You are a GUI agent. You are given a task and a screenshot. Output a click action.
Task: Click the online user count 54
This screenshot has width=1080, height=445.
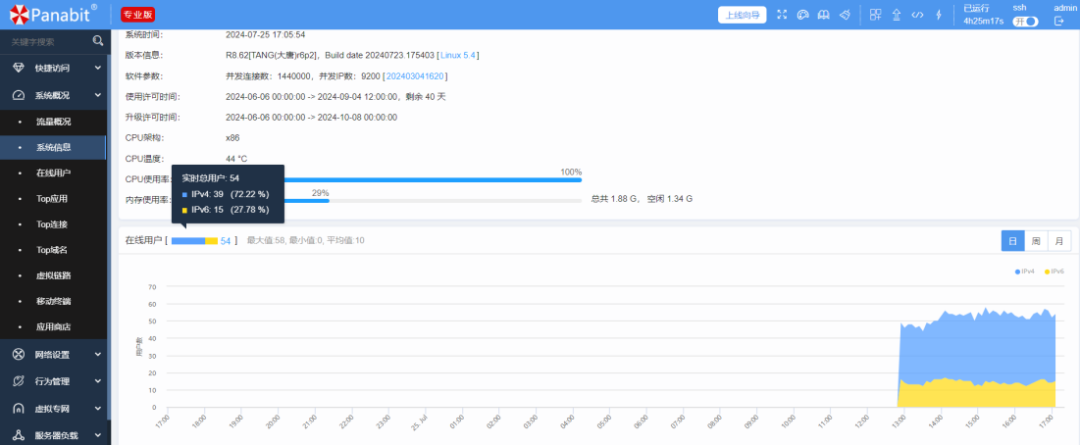pyautogui.click(x=225, y=240)
